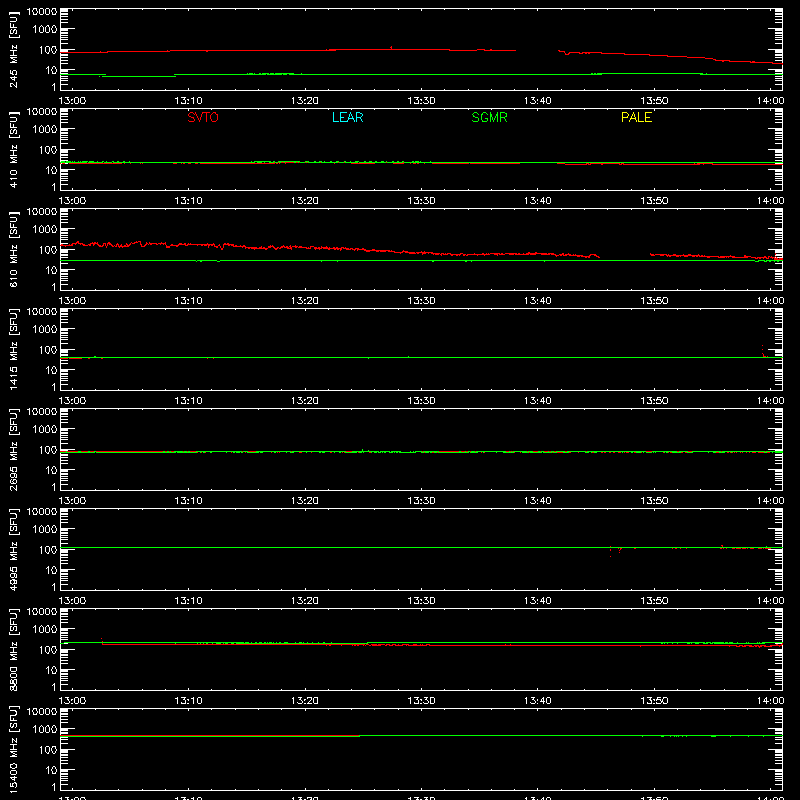800x800 pixels.
Task: Click the cyan LEAR station legend label
Action: [347, 117]
